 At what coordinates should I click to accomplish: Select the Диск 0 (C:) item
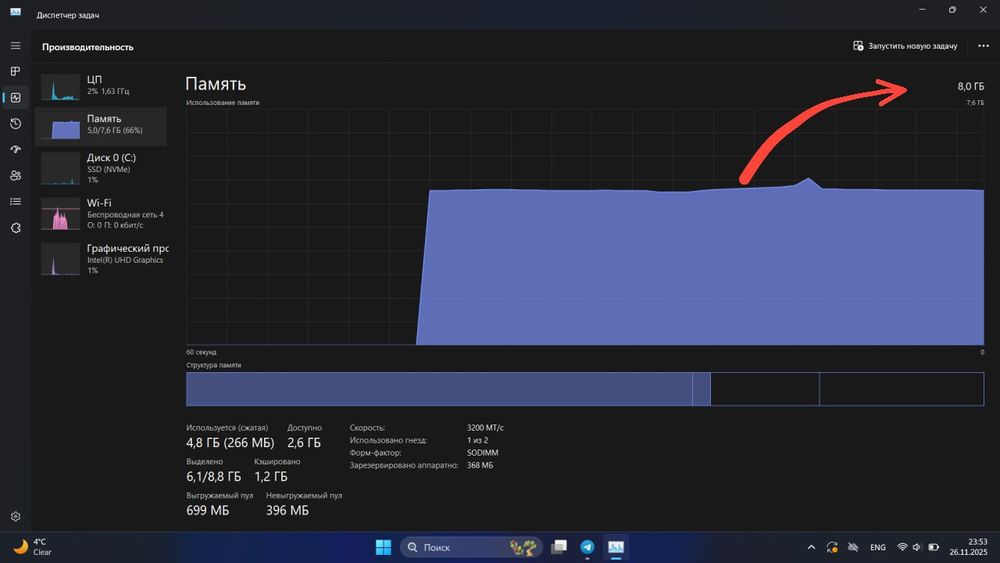tap(101, 168)
